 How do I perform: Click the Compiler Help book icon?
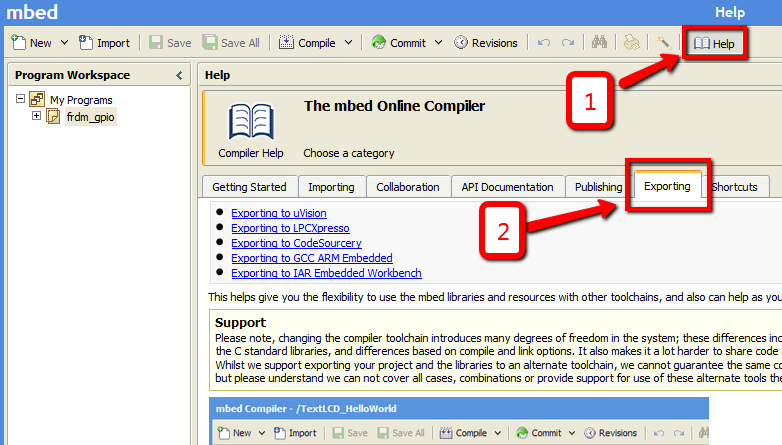[x=251, y=121]
